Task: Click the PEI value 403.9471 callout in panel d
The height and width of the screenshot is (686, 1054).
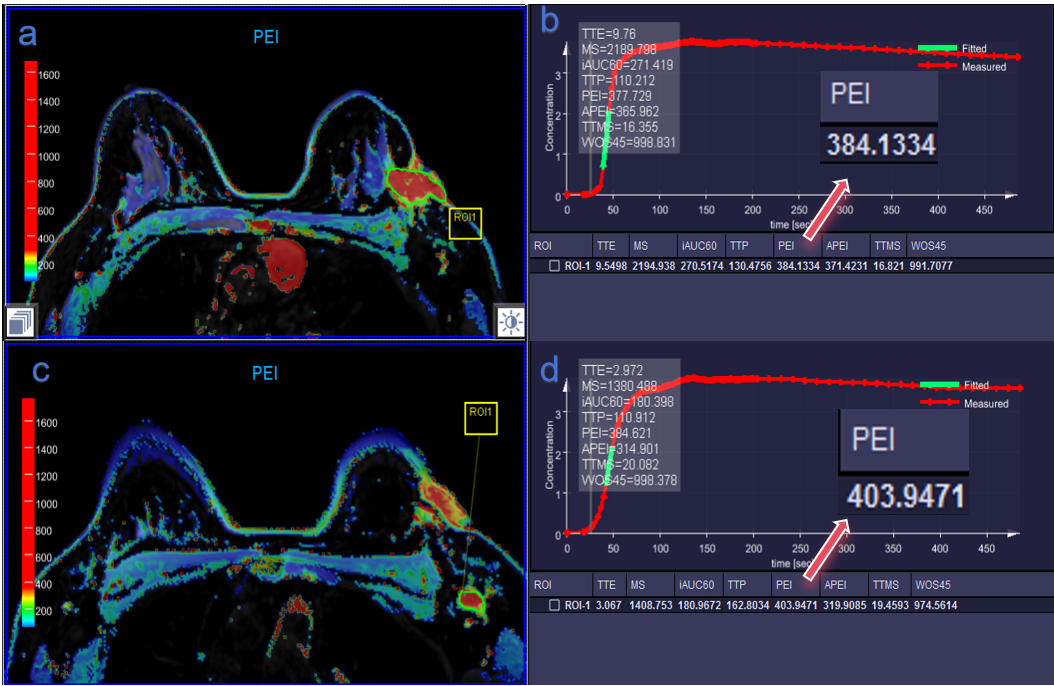Action: 905,496
